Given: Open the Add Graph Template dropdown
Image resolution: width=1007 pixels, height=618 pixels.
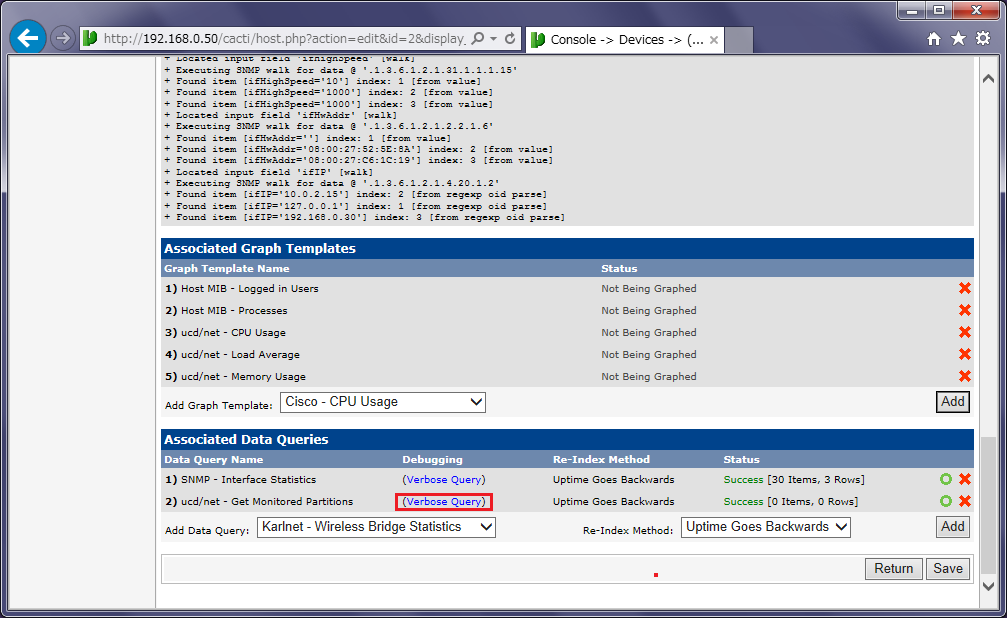Looking at the screenshot, I should point(382,402).
